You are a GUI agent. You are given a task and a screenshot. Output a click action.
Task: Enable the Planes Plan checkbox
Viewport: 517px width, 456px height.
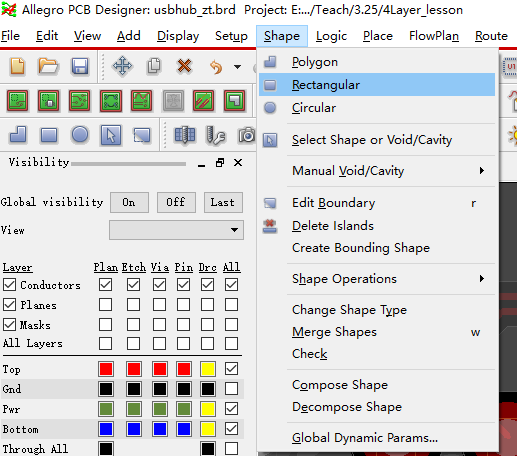(106, 305)
